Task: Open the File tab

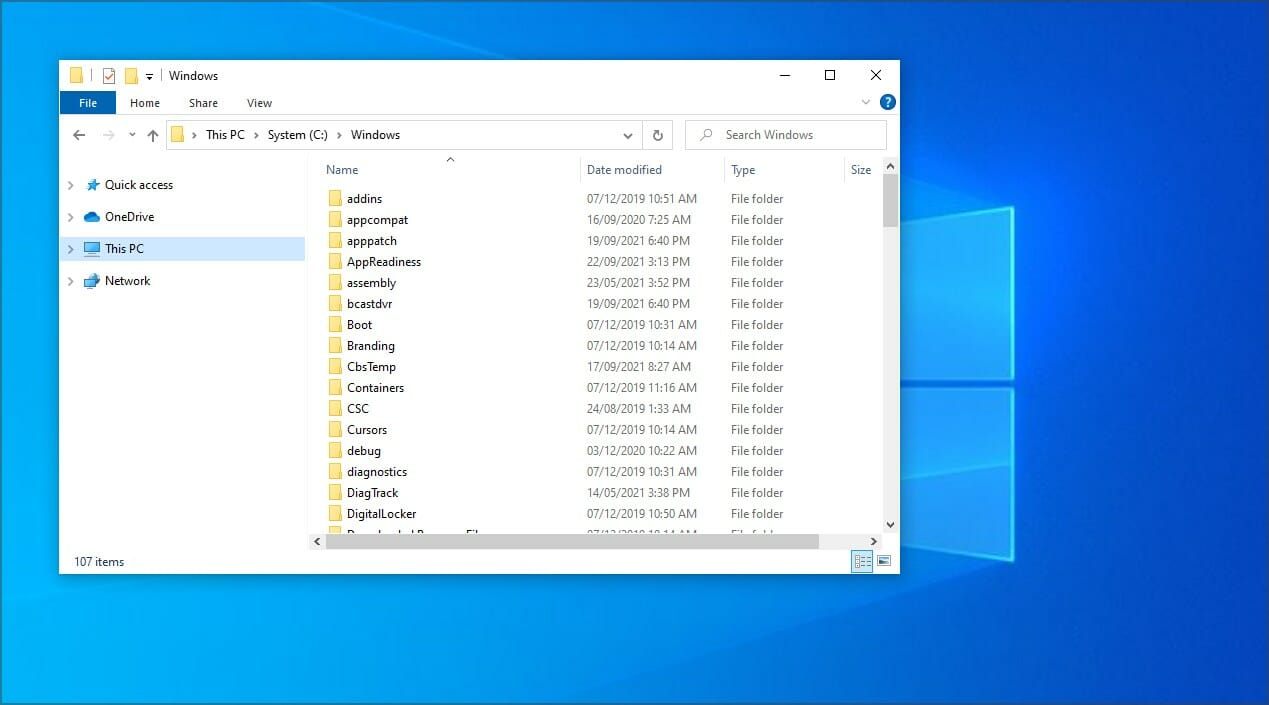Action: (x=88, y=103)
